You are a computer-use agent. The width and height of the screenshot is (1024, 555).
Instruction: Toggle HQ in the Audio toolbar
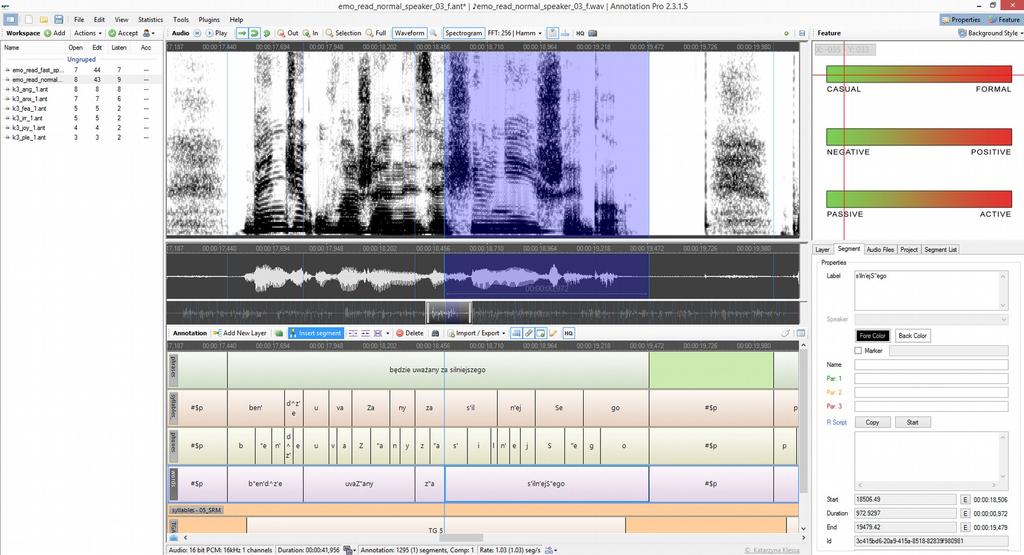coord(580,33)
